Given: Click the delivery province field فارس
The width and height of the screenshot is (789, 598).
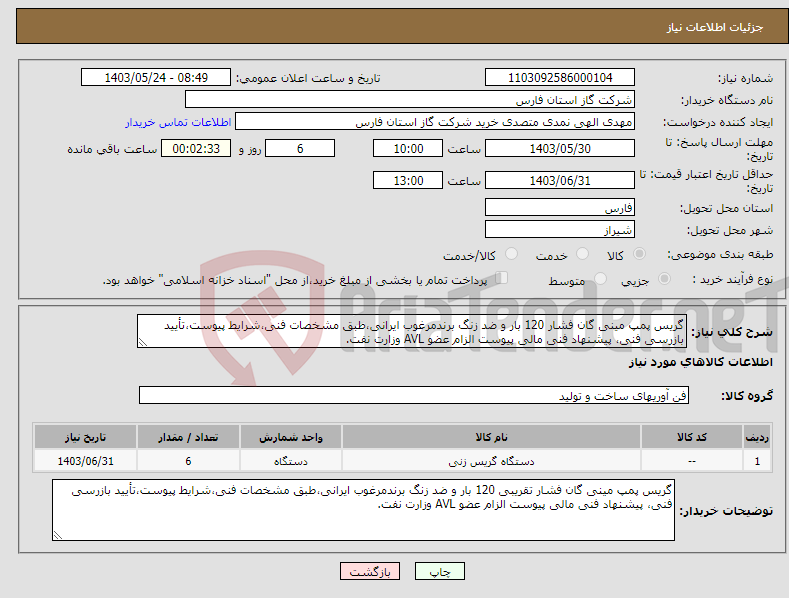Looking at the screenshot, I should [560, 207].
